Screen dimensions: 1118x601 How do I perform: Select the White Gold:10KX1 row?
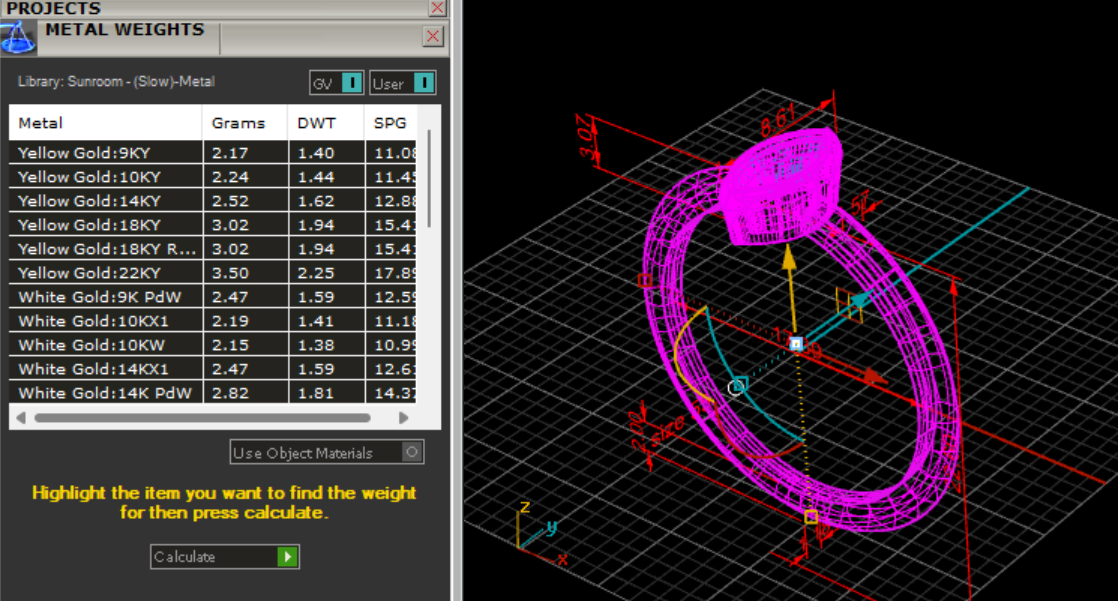click(212, 322)
